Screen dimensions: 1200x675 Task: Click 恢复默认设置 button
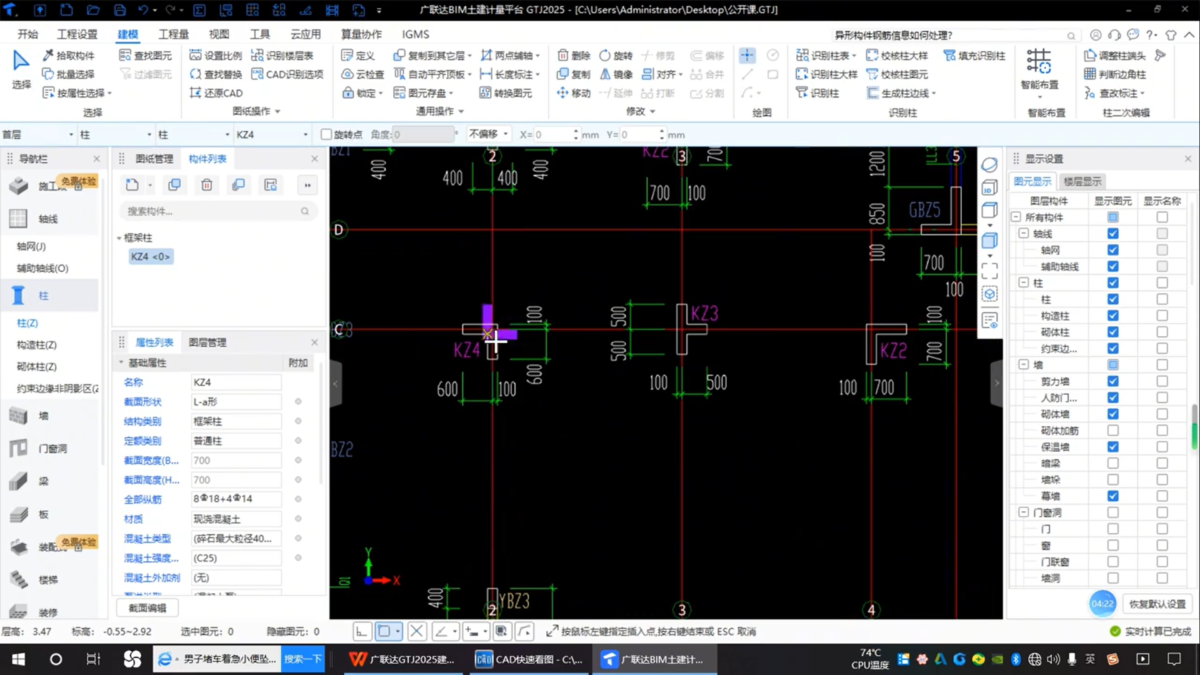(1157, 604)
